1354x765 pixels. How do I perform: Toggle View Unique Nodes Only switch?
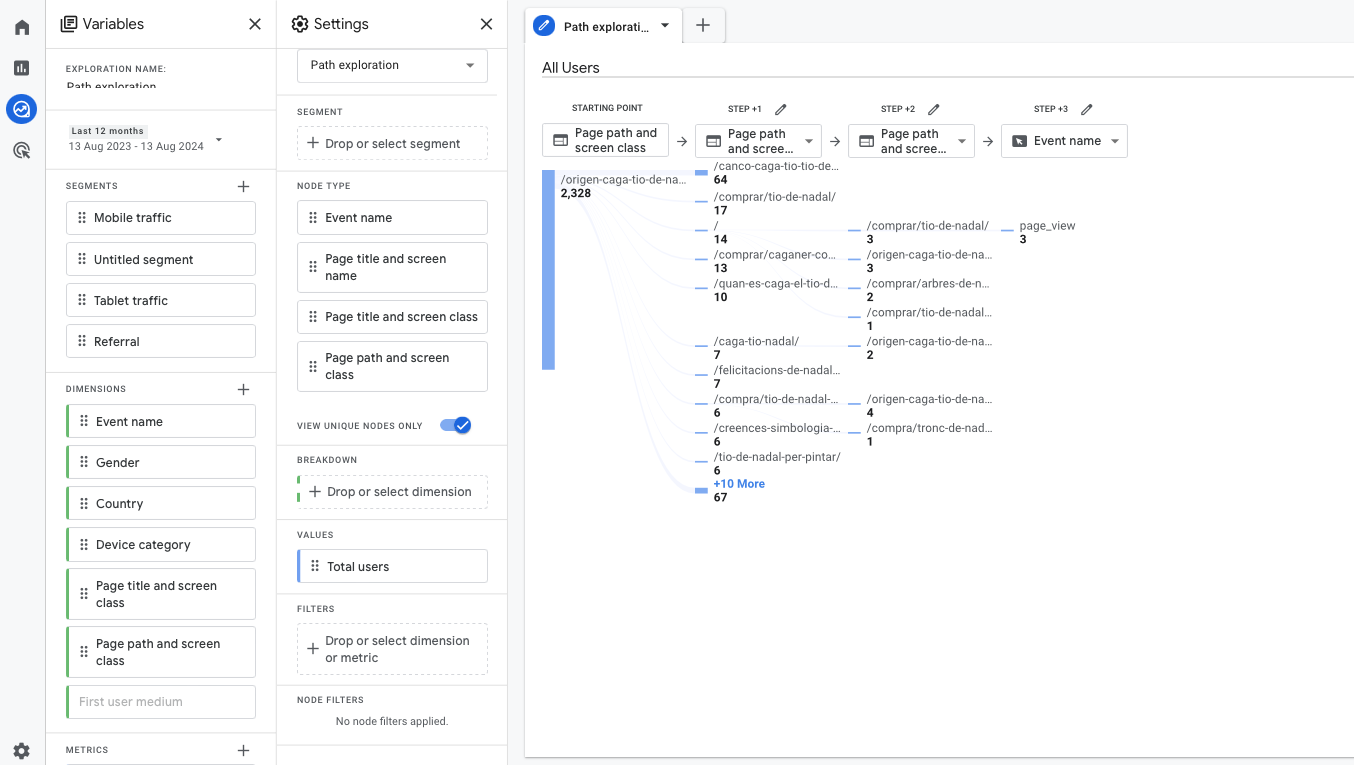point(456,426)
